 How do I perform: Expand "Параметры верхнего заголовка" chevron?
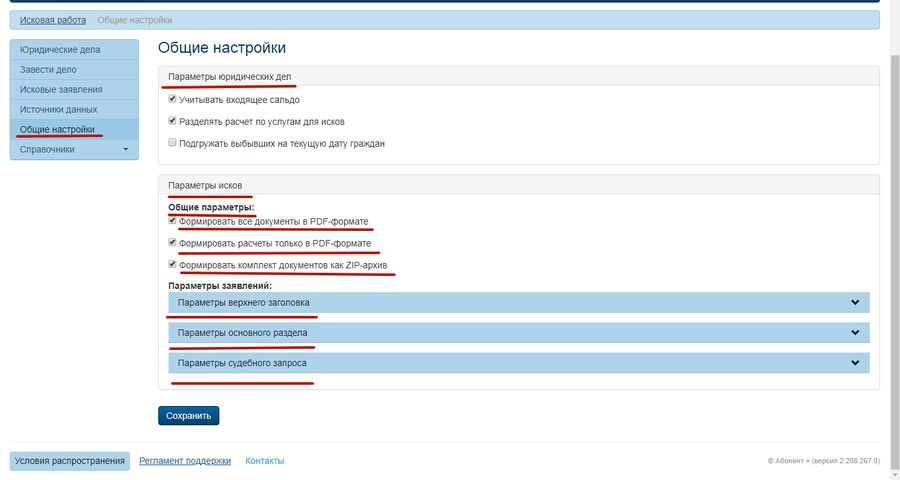pyautogui.click(x=855, y=303)
